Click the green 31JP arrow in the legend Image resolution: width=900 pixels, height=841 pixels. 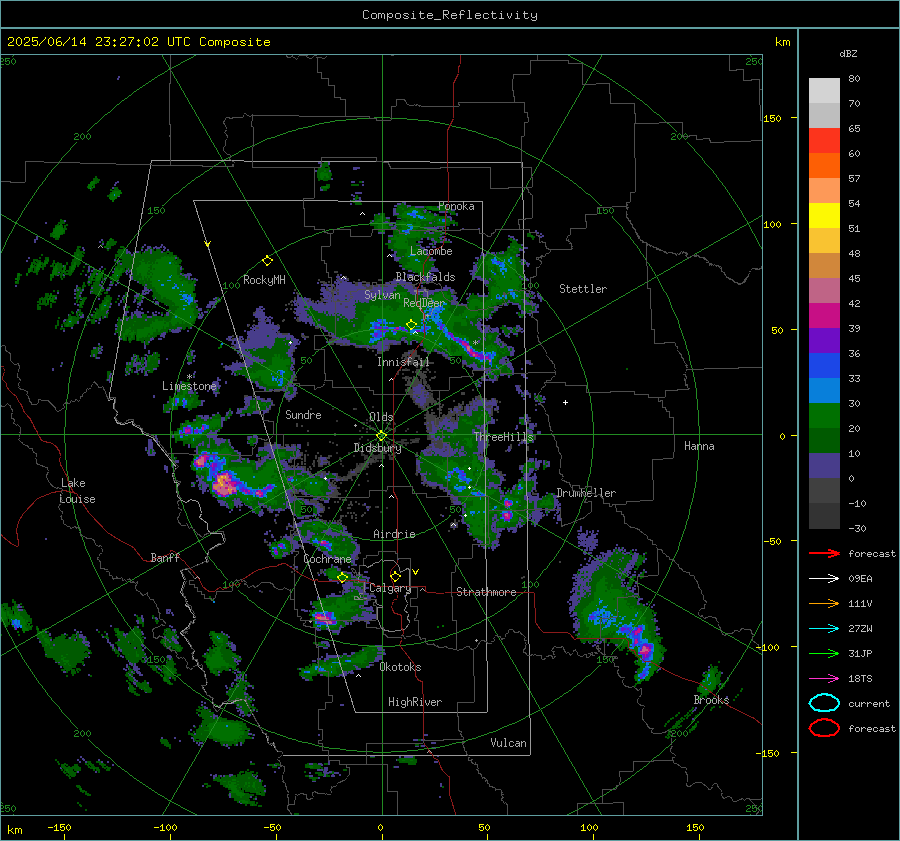coord(824,653)
